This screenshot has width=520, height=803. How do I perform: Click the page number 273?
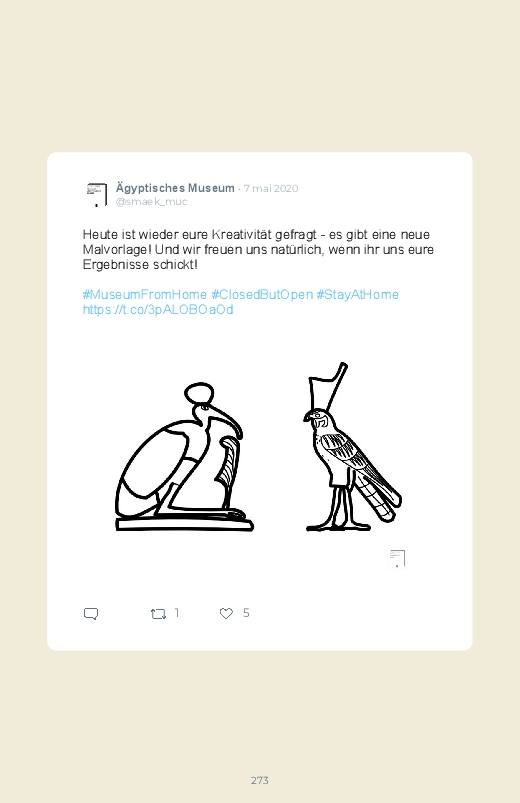tap(260, 780)
